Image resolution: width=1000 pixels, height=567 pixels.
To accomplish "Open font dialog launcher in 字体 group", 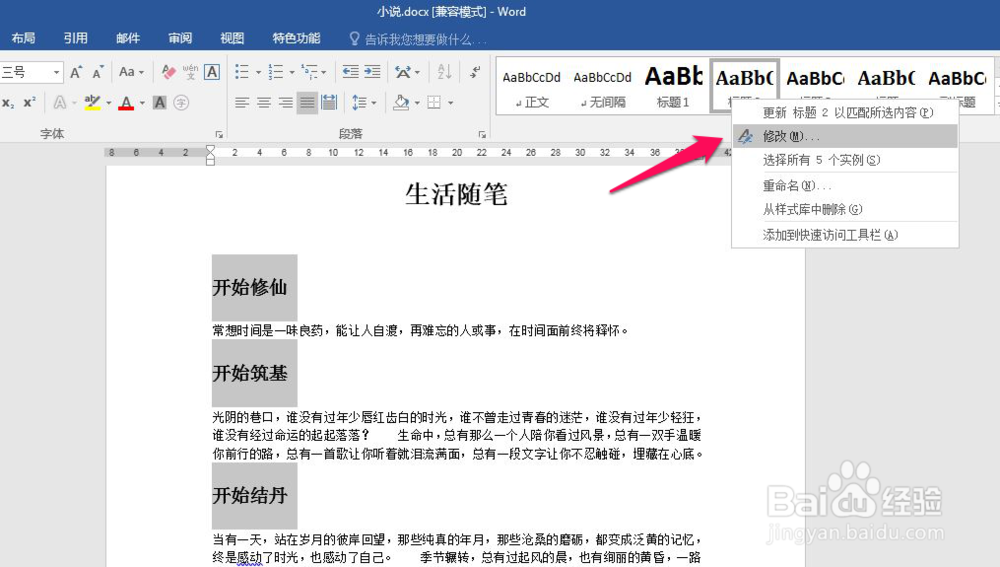I will [219, 135].
